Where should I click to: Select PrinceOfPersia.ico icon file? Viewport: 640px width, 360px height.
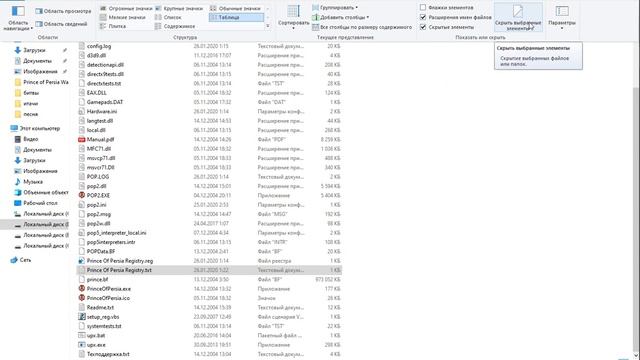(82, 298)
